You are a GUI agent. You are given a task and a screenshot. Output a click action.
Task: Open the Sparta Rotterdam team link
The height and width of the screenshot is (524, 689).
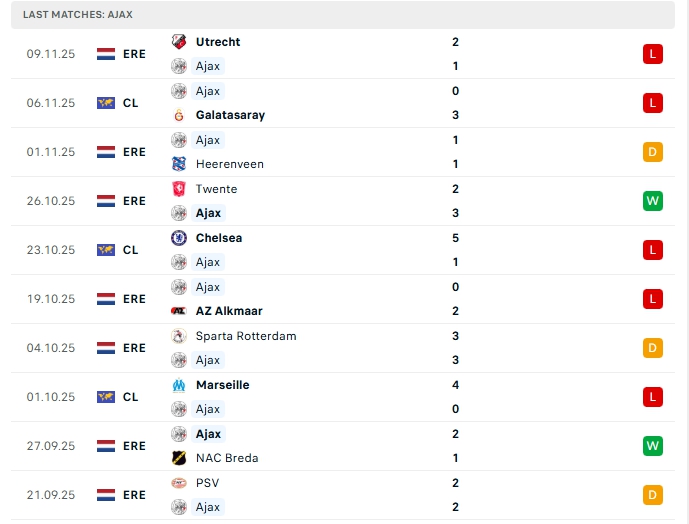coord(246,336)
